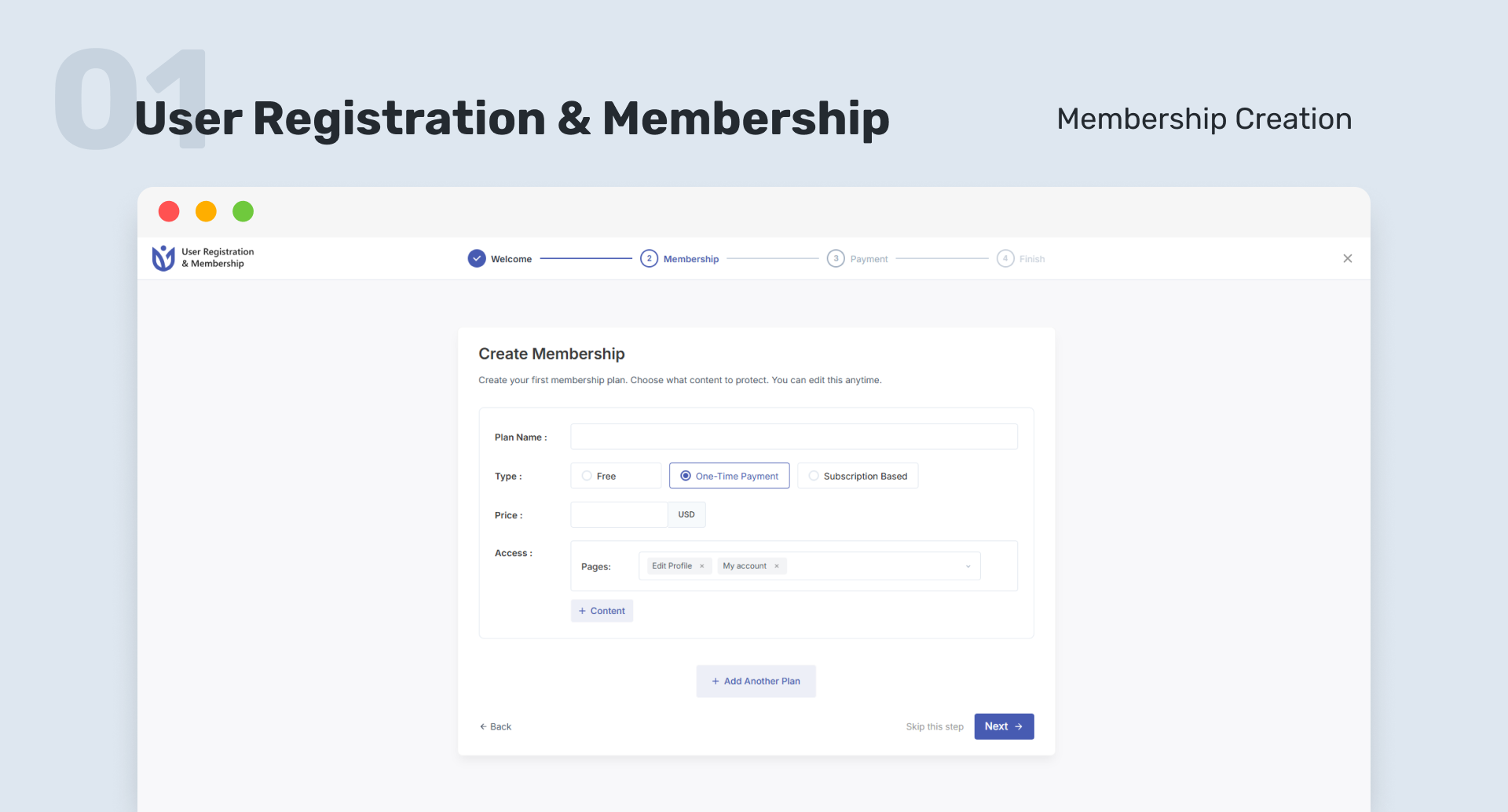The image size is (1508, 812).
Task: Open the USD currency selector
Action: pos(686,515)
